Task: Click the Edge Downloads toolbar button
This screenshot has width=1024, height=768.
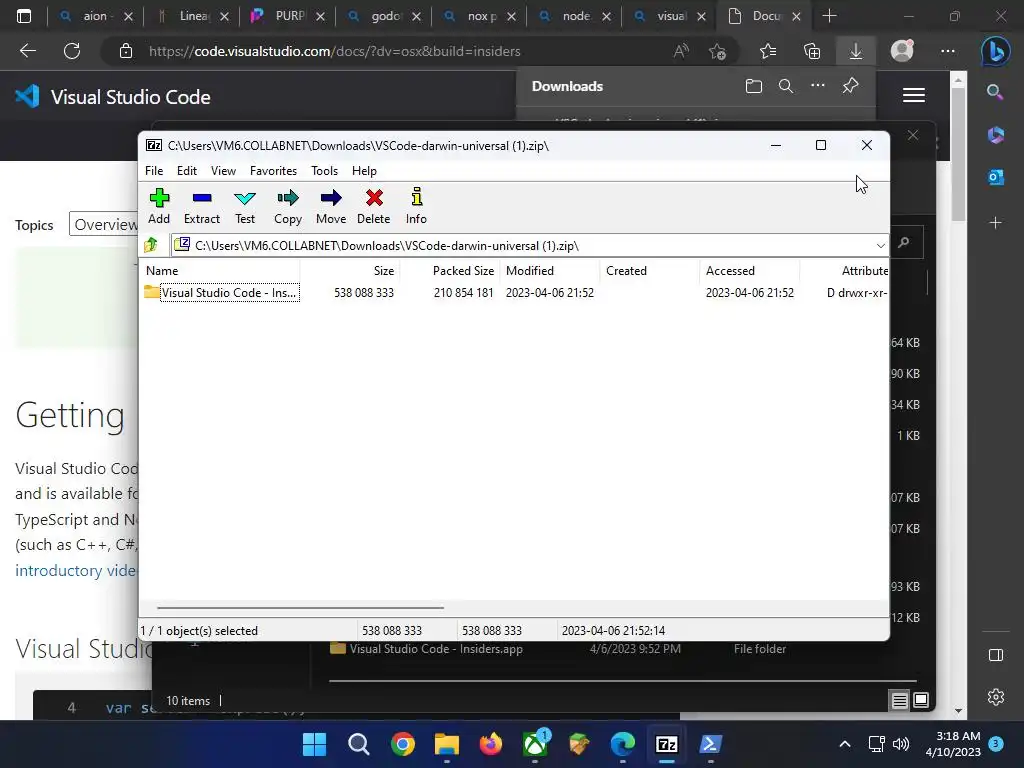Action: tap(856, 51)
